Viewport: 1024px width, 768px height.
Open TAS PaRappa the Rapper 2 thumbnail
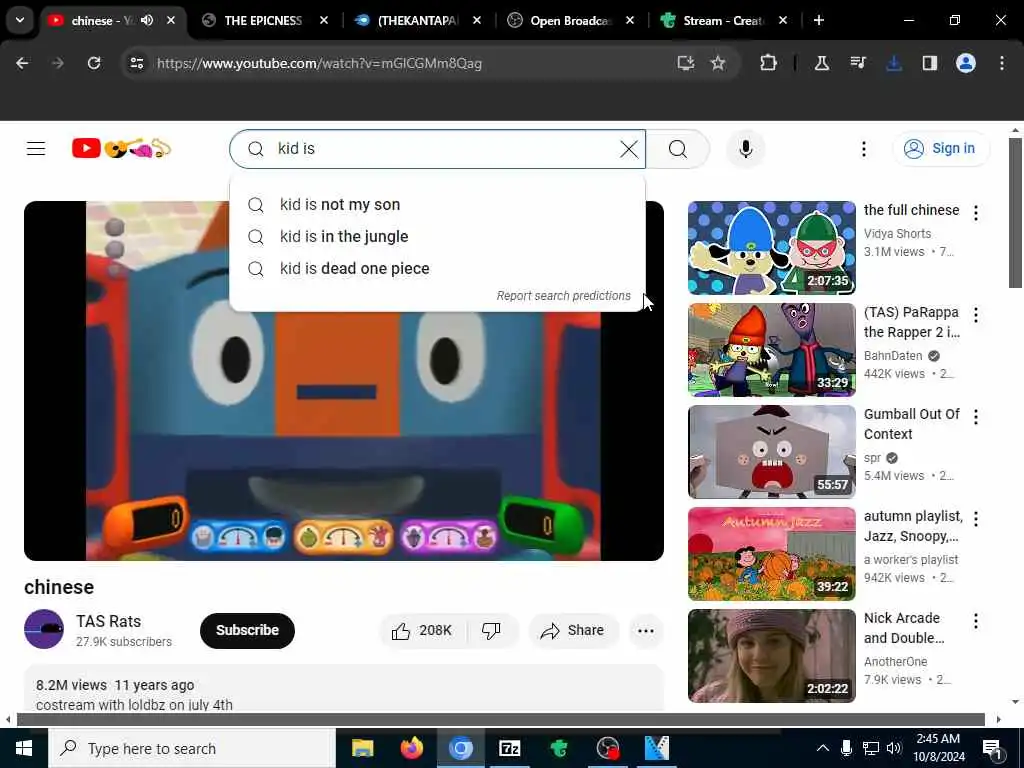coord(771,349)
